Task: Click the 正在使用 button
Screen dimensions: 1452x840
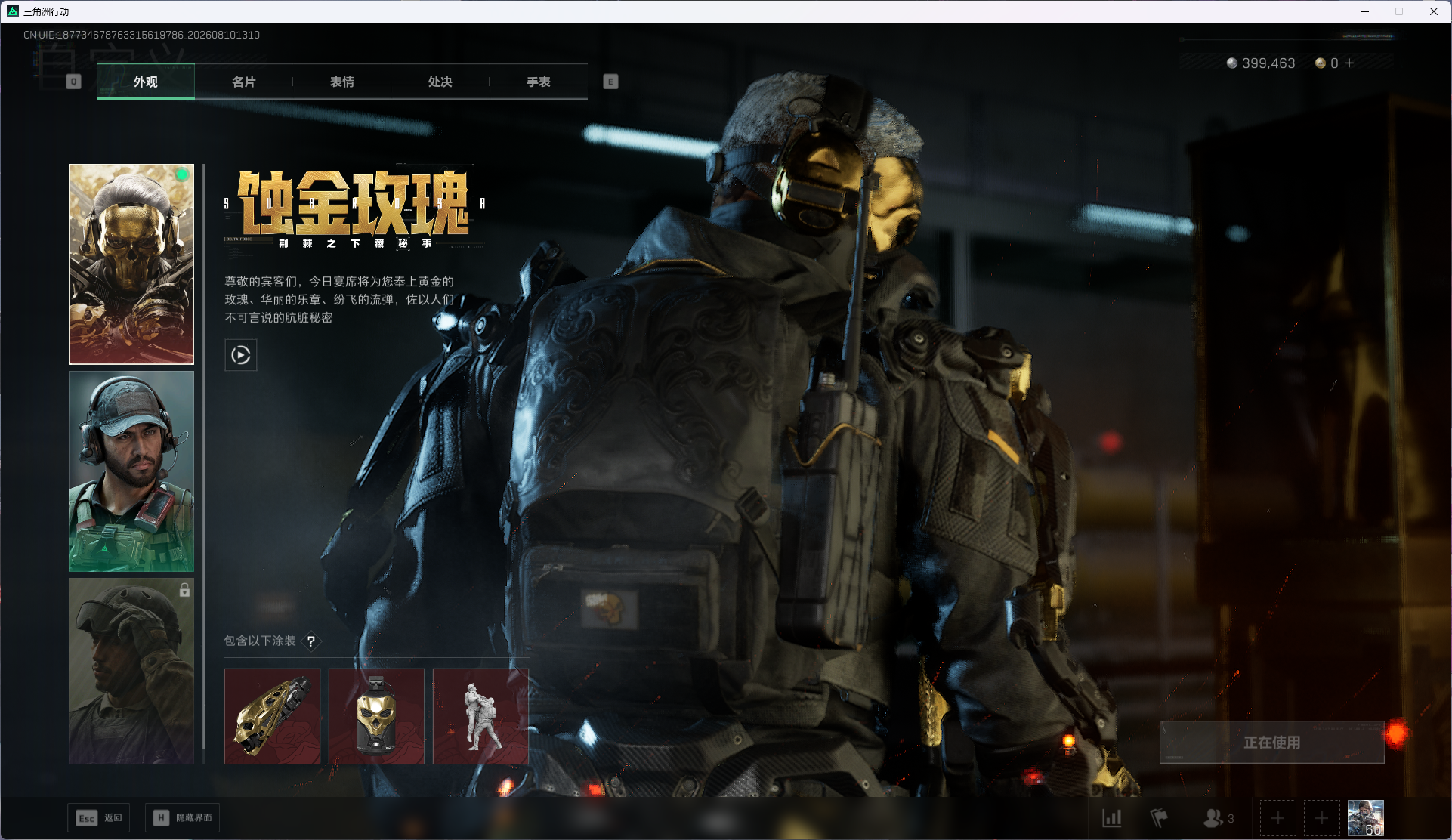Action: (1272, 743)
